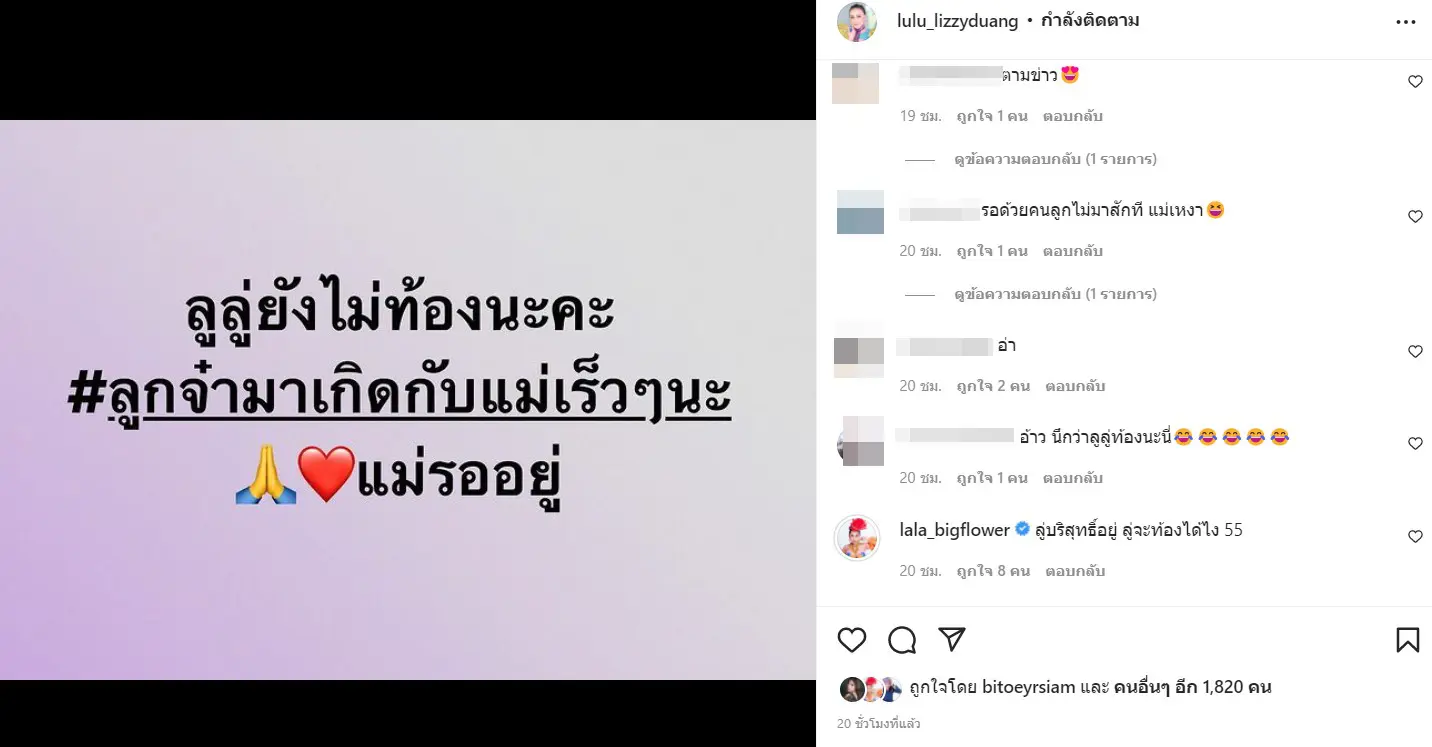Open lulu_lizzyduang profile picture
1432x747 pixels.
click(857, 22)
